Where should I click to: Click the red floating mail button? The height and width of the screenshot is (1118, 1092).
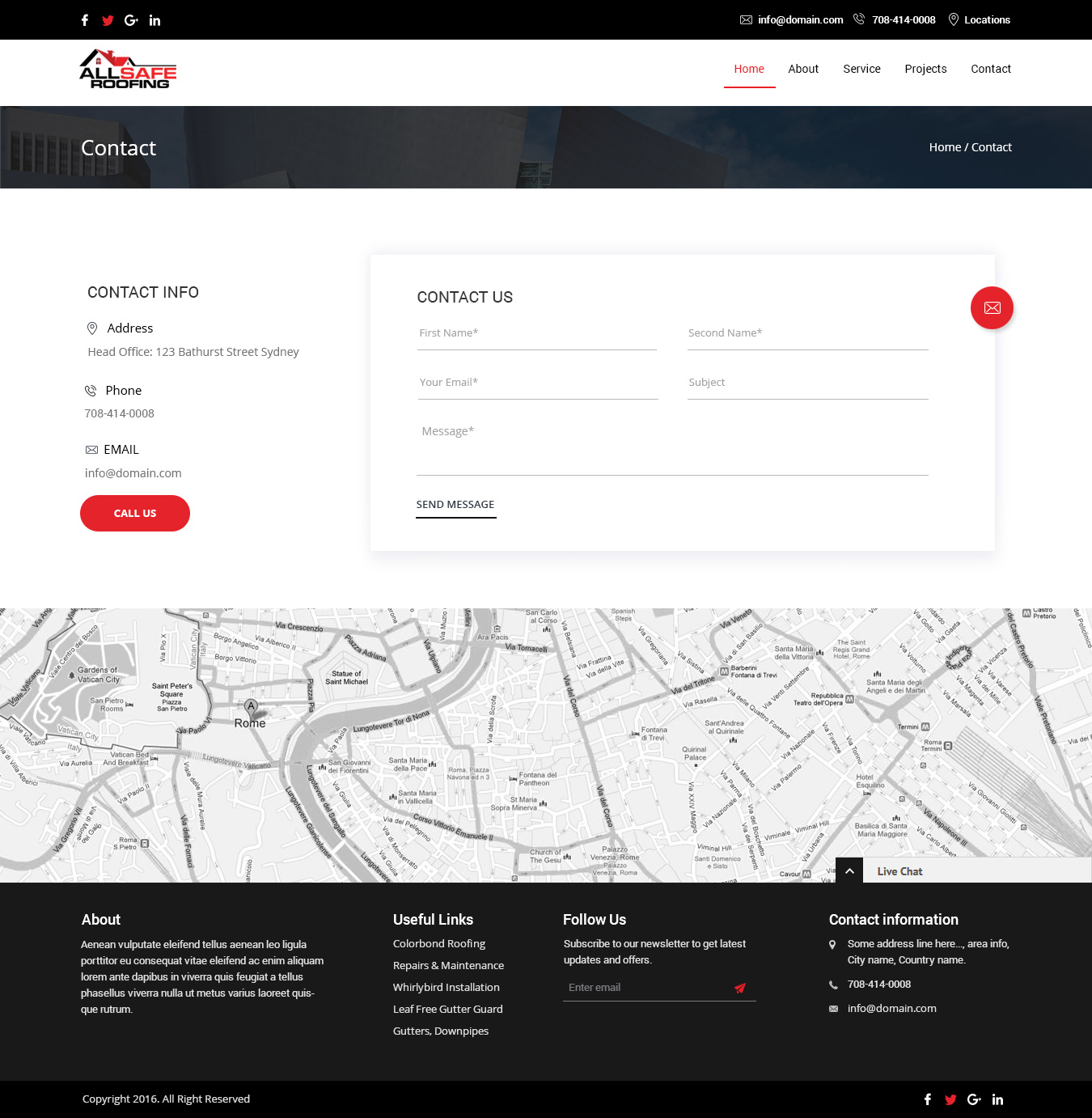(x=992, y=307)
